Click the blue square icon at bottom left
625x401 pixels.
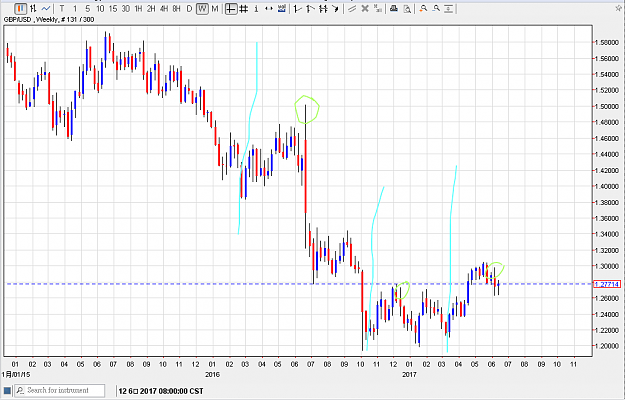coord(7,391)
